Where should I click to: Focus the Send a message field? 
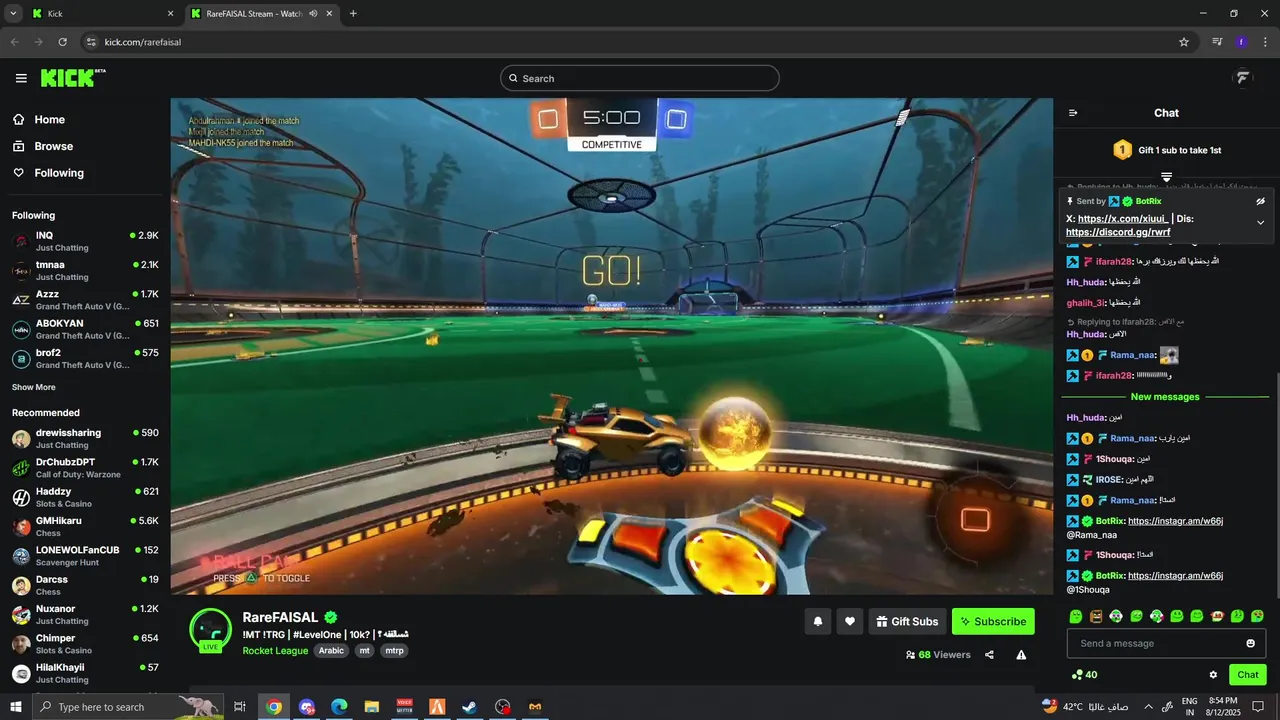(1166, 643)
